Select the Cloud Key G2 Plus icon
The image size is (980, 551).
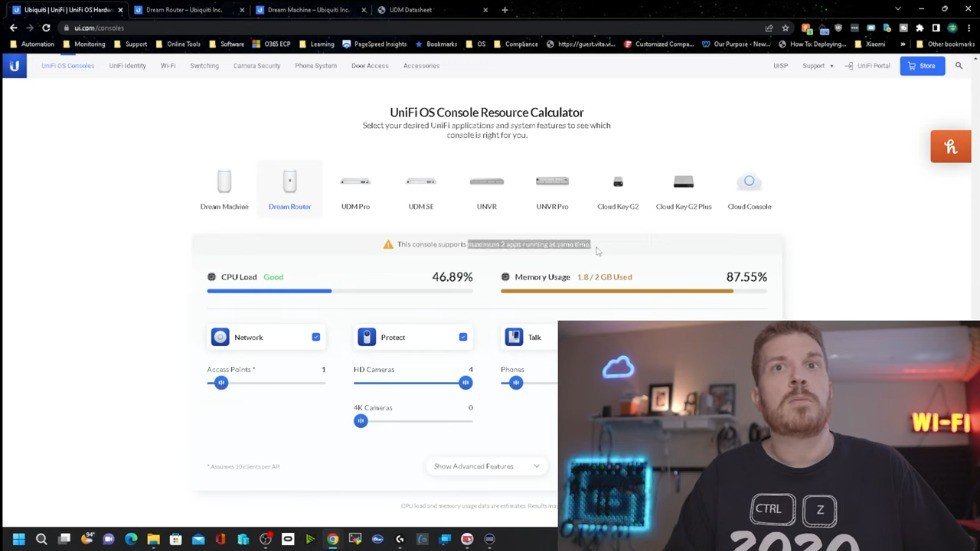click(683, 181)
